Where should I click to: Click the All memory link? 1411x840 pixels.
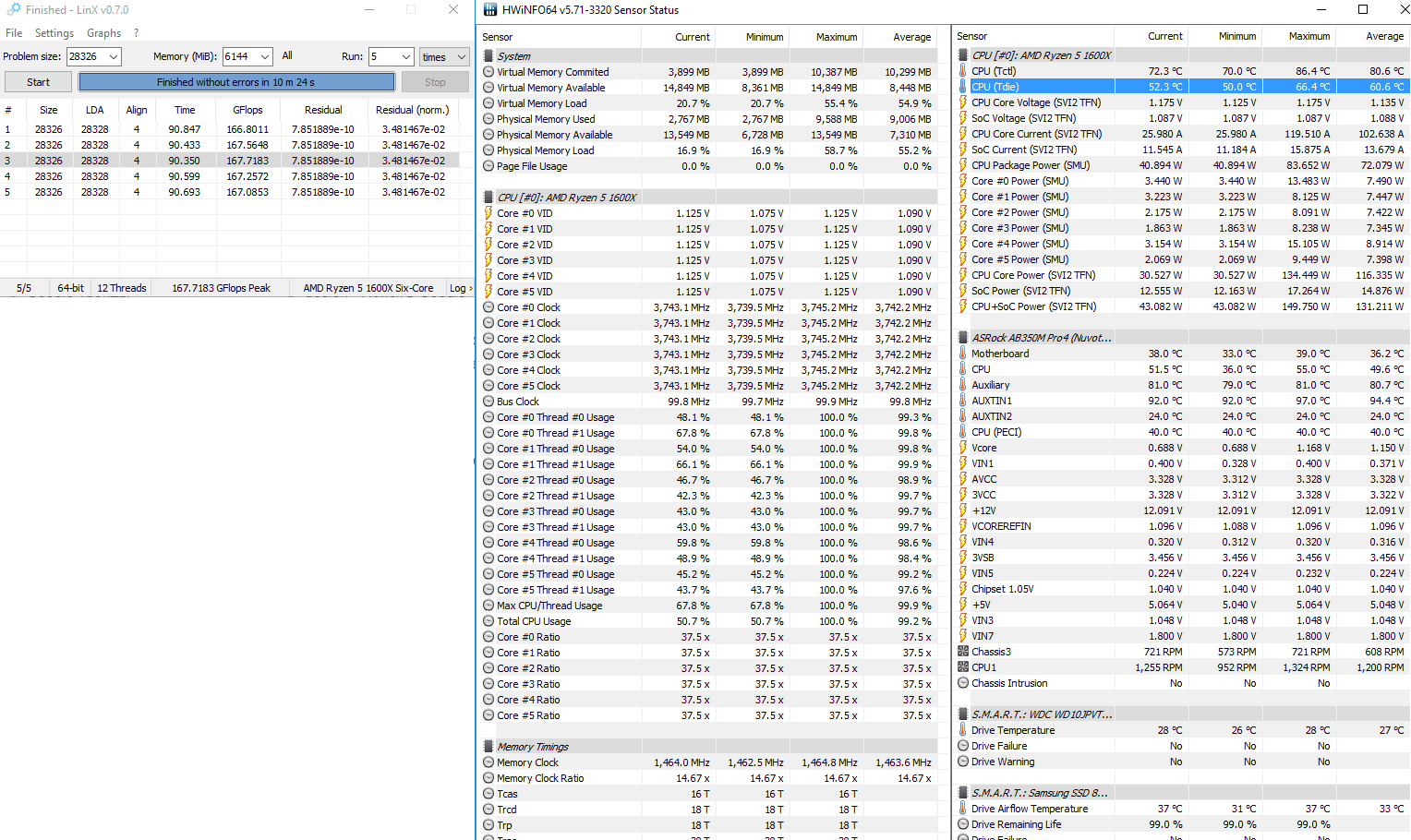click(x=287, y=55)
